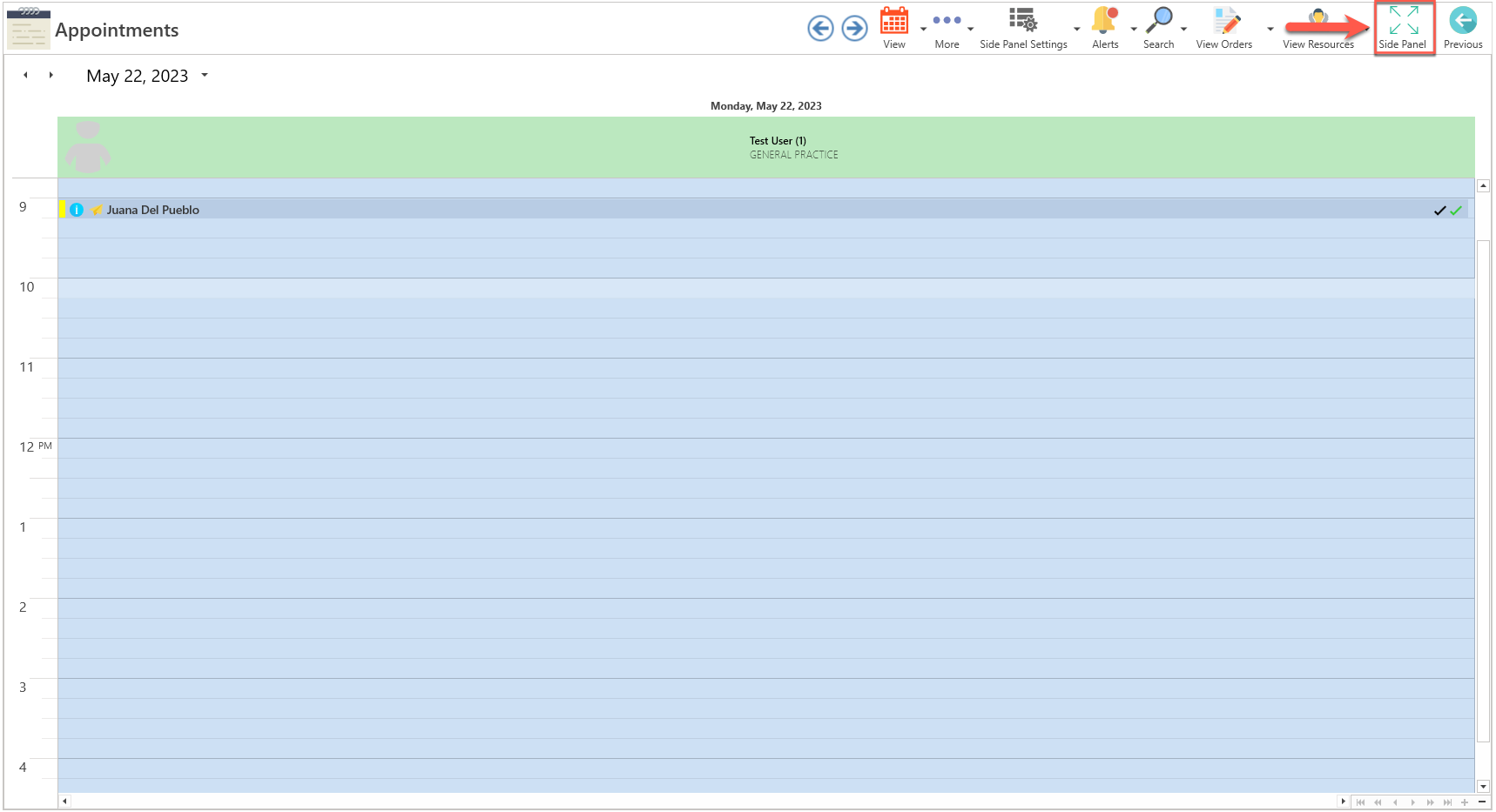Screen dimensions: 1496x812
Task: Expand the More dropdown arrow
Action: click(970, 29)
